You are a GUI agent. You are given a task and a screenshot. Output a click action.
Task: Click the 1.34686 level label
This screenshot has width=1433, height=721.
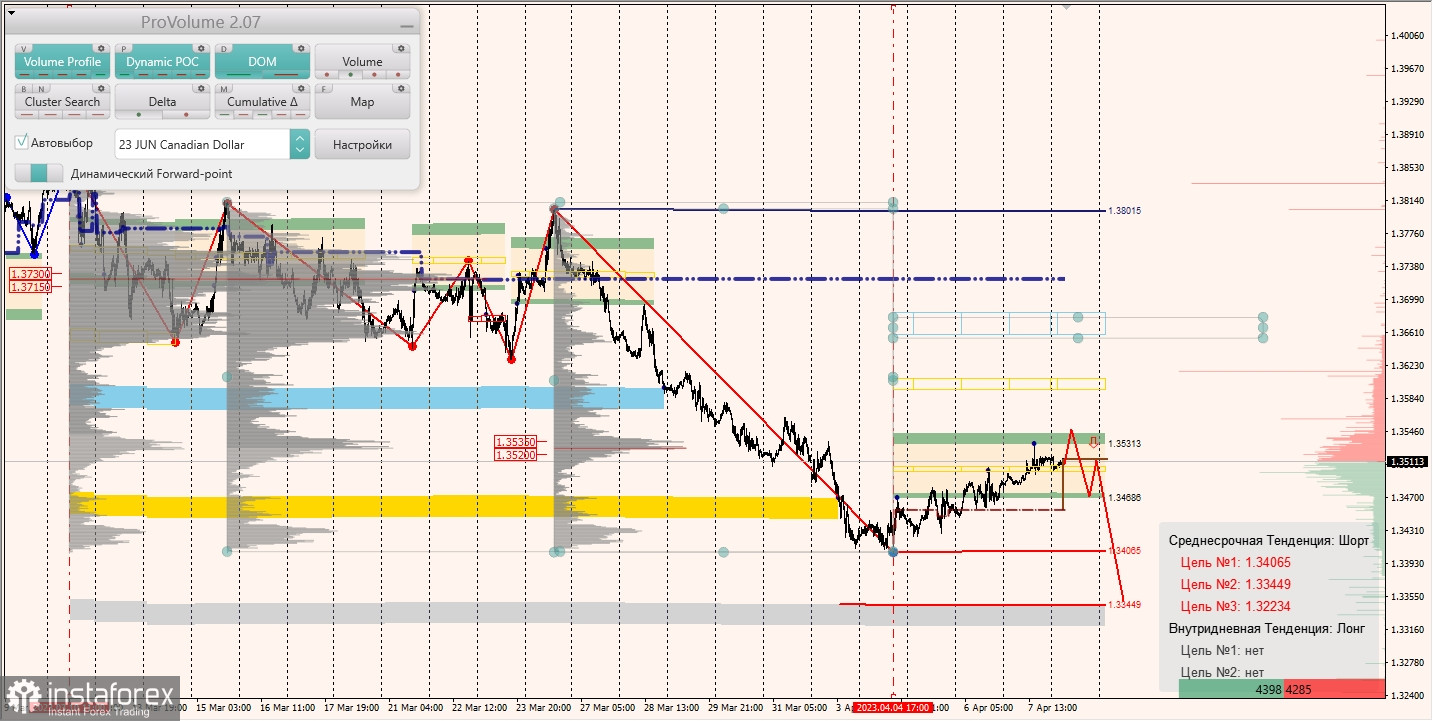coord(1125,497)
